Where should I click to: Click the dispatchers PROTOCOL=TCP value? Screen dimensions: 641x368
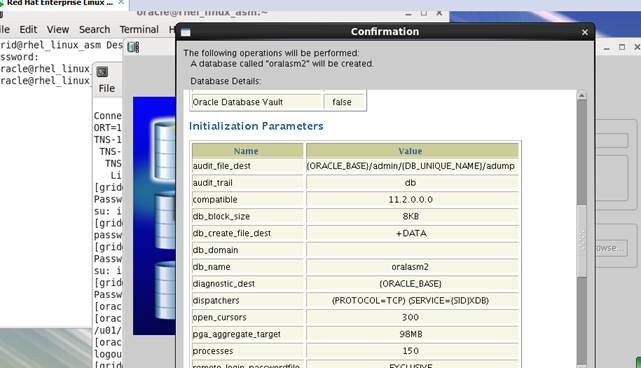point(410,300)
